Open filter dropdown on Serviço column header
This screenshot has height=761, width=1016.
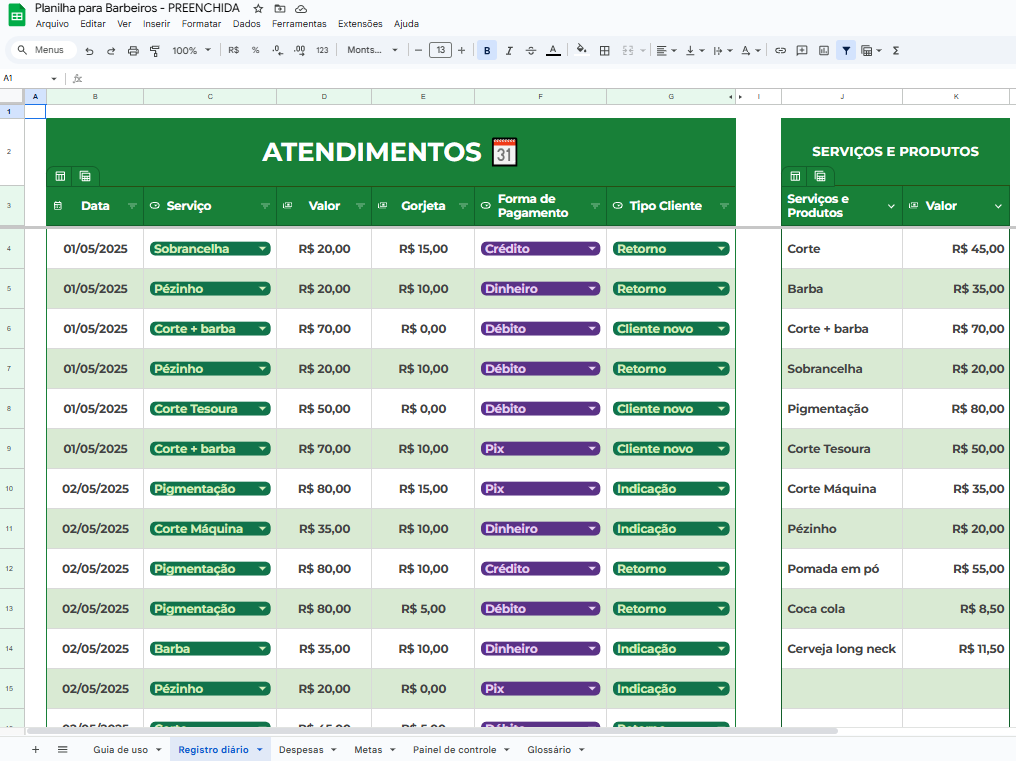(265, 206)
